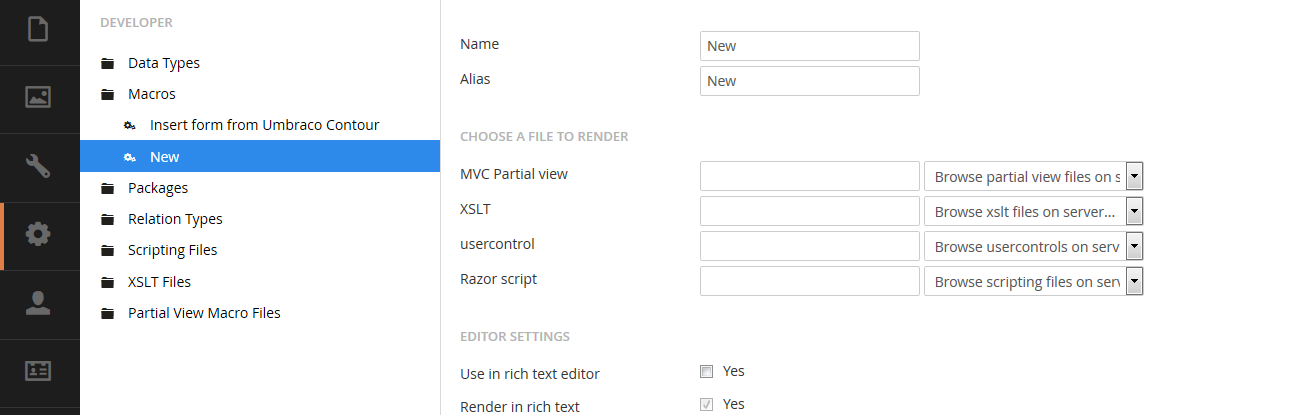Open Browse partial view files dropdown
This screenshot has height=415, width=1305.
tap(1033, 177)
